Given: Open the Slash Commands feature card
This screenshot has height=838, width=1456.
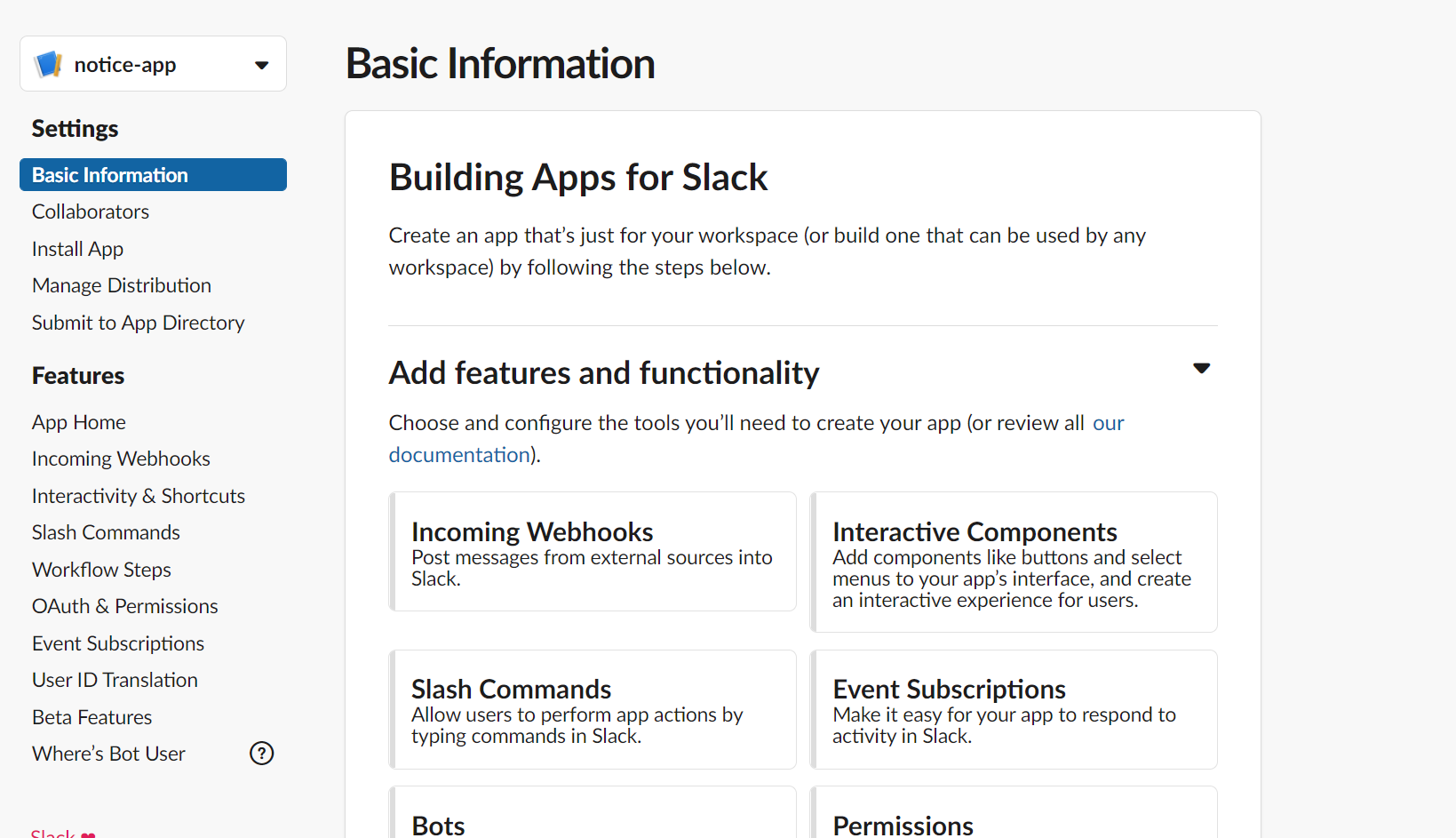Looking at the screenshot, I should (593, 709).
